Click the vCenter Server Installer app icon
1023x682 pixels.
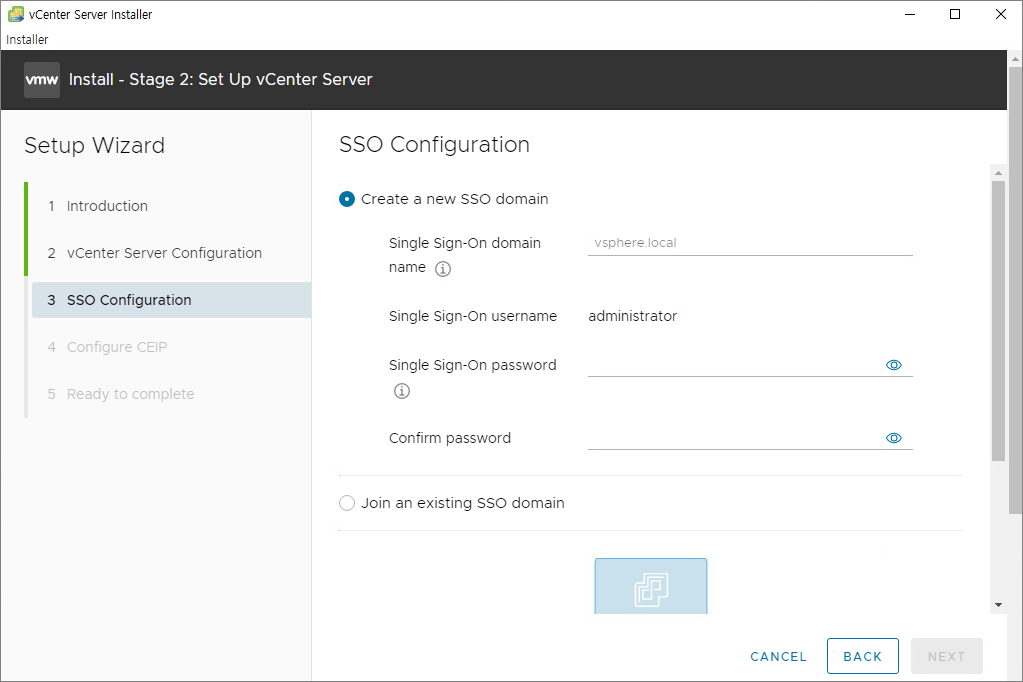pyautogui.click(x=16, y=14)
